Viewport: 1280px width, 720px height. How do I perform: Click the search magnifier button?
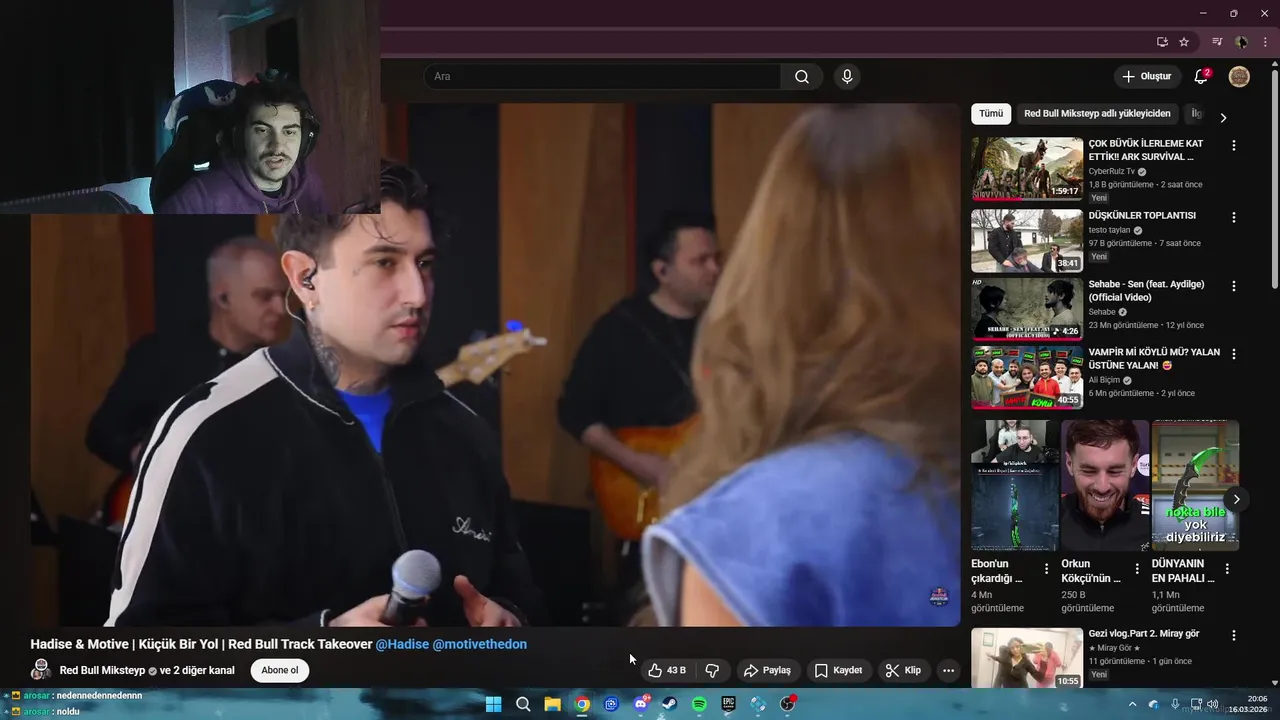coord(802,77)
